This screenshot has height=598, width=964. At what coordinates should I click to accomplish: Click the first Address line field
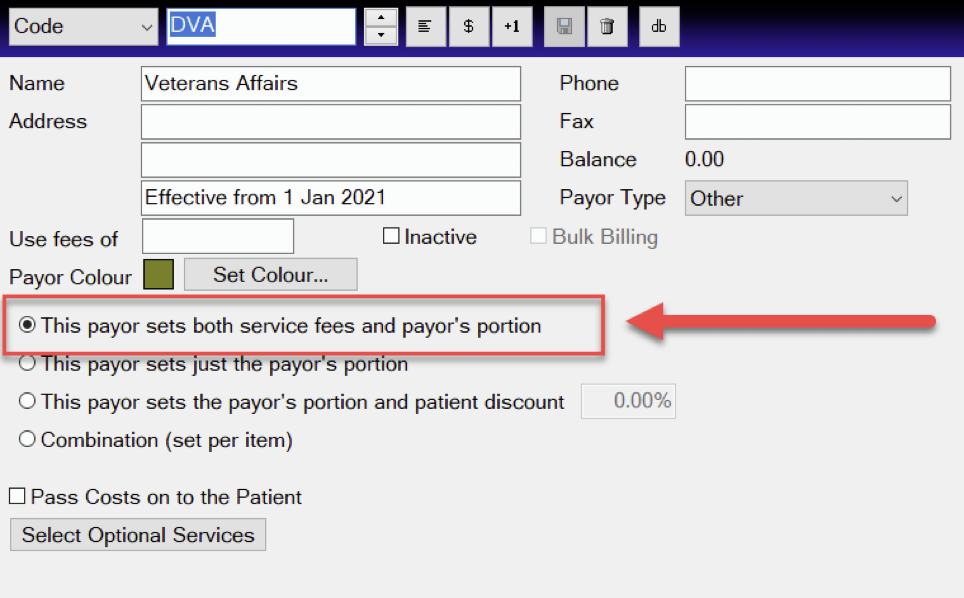click(x=331, y=122)
